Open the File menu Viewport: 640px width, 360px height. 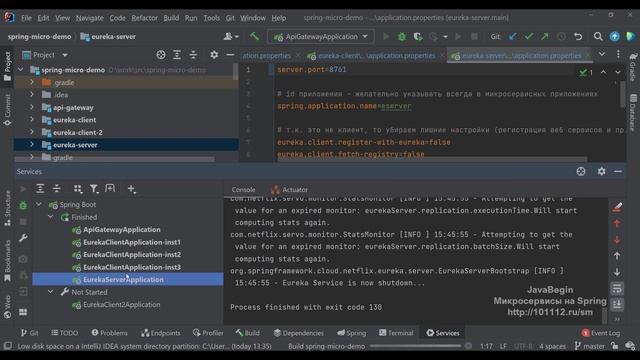[x=26, y=18]
